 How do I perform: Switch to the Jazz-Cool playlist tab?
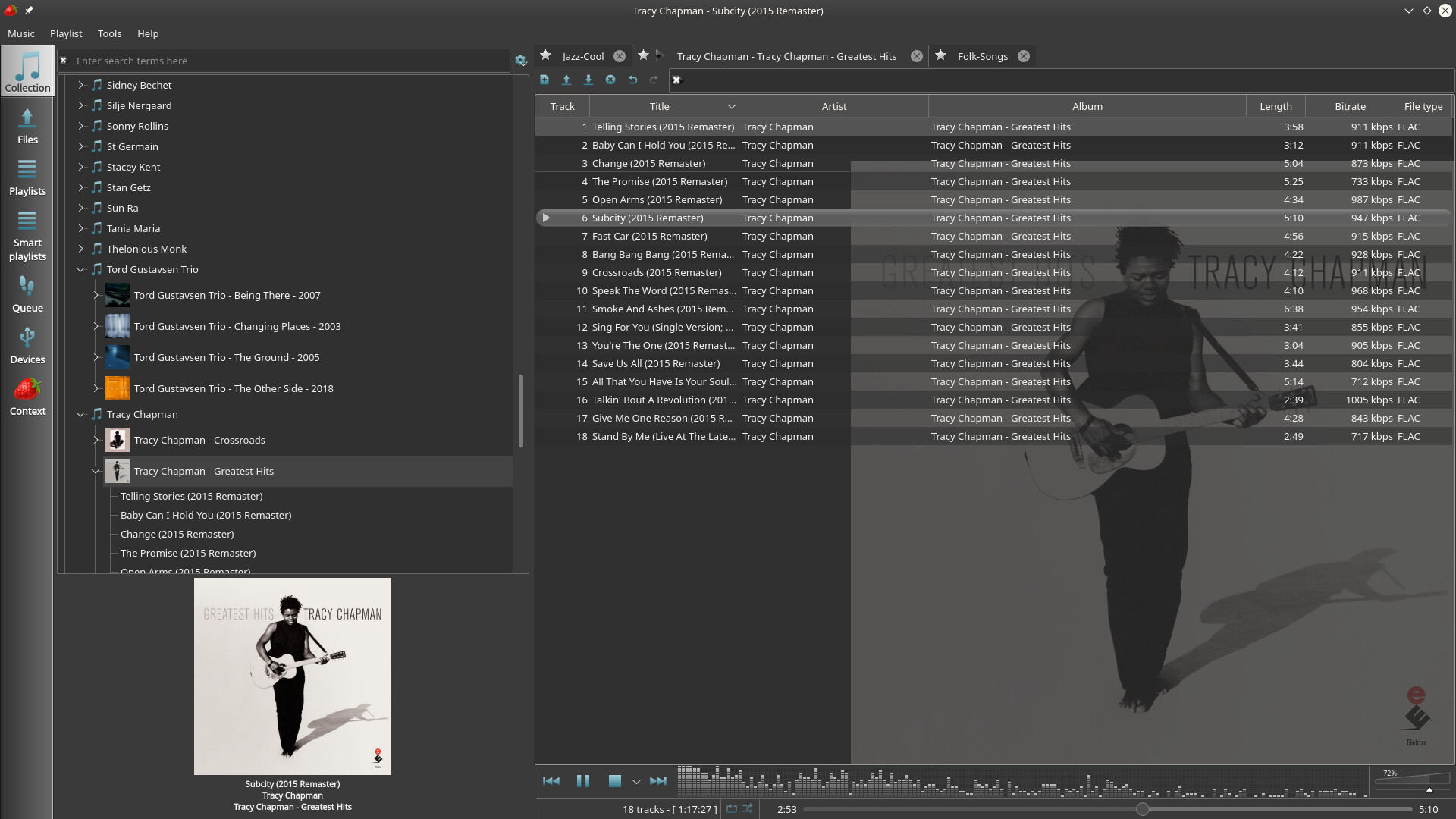[x=582, y=56]
